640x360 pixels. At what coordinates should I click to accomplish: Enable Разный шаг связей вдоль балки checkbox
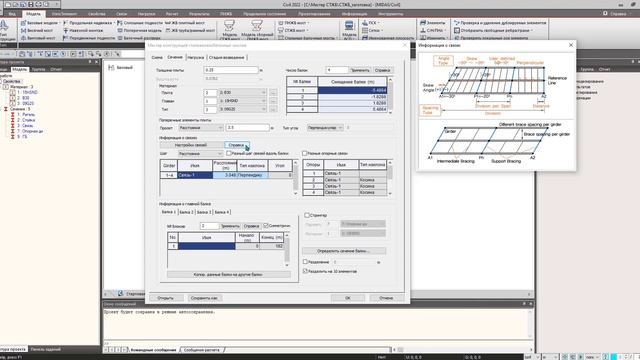[229, 153]
